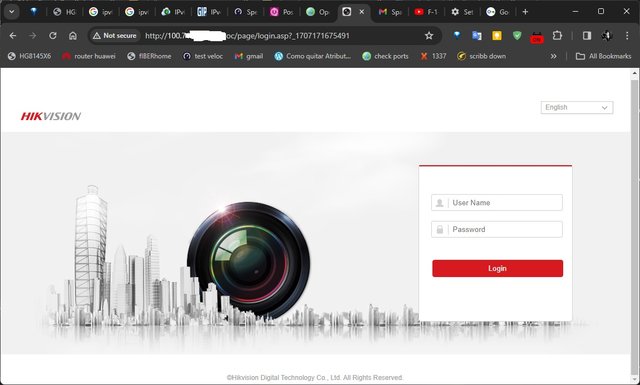Open the browser home page

point(73,36)
